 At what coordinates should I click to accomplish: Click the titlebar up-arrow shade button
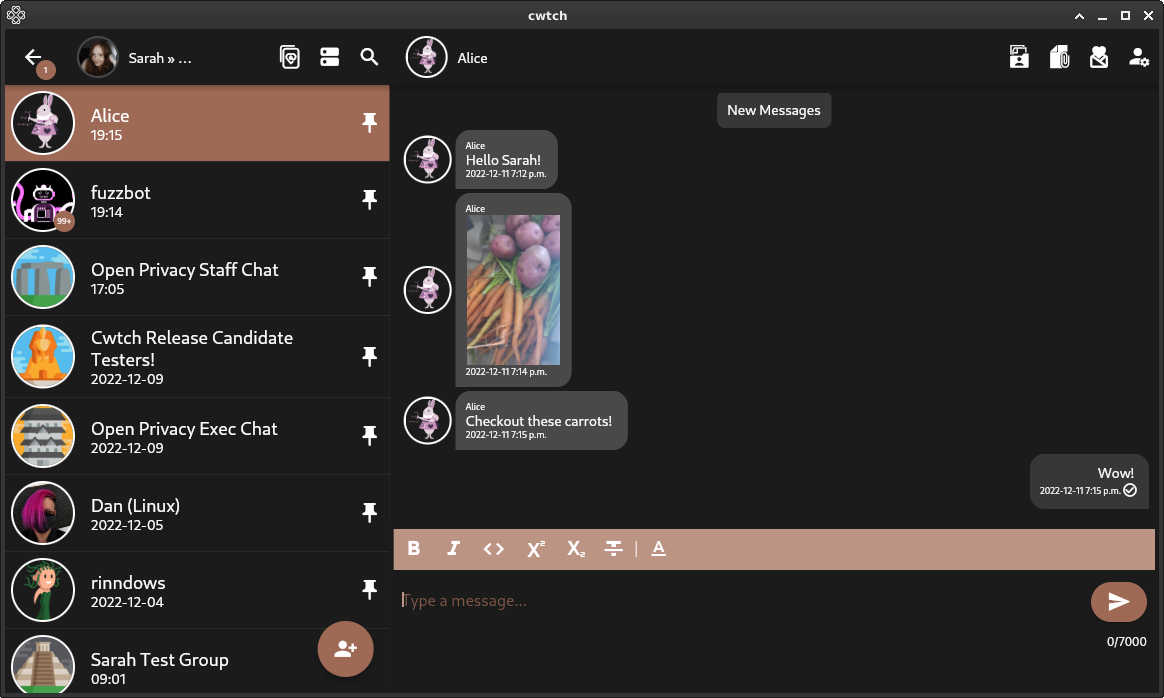pos(1079,16)
